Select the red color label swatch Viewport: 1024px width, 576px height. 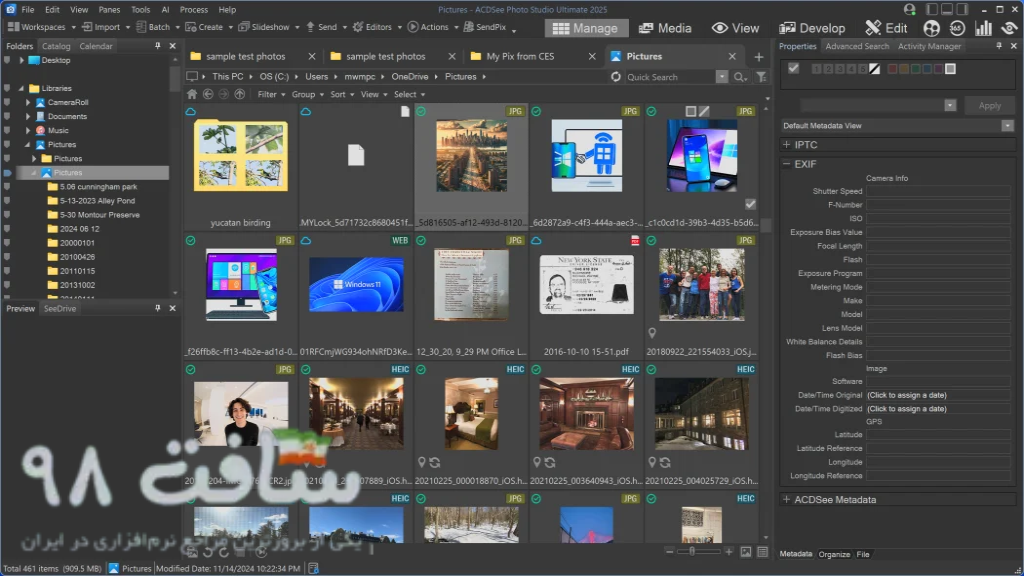[x=892, y=69]
